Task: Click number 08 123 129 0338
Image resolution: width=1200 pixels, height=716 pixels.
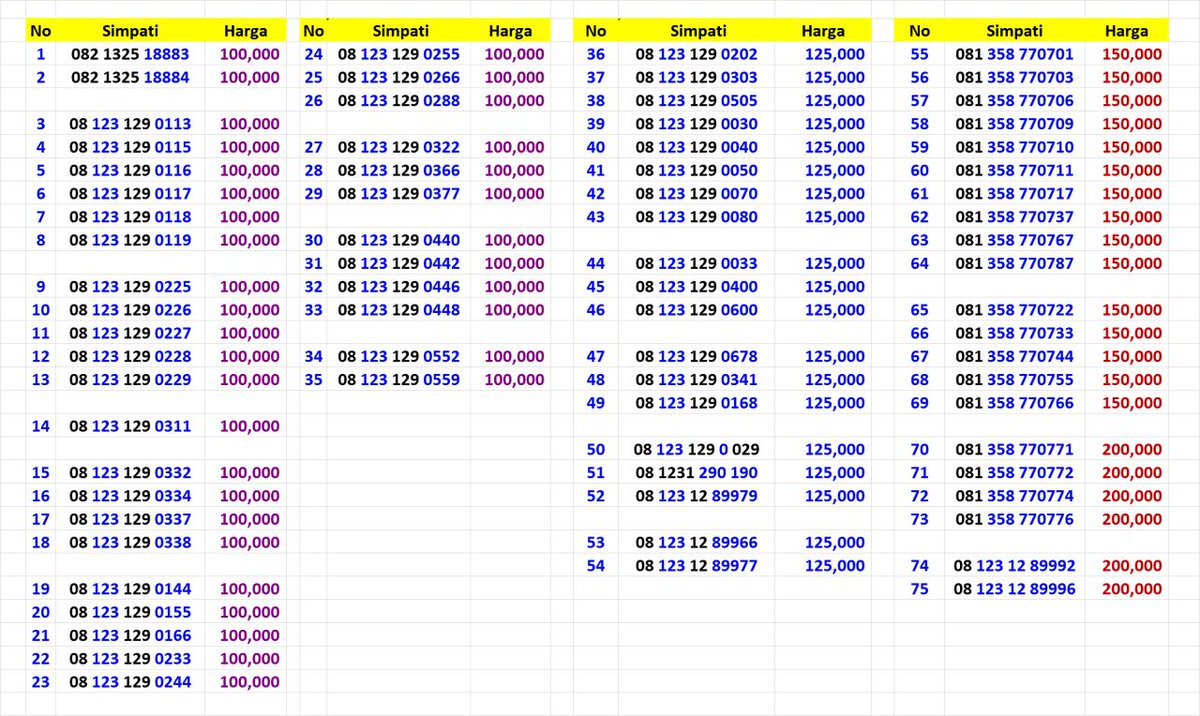Action: coord(130,543)
